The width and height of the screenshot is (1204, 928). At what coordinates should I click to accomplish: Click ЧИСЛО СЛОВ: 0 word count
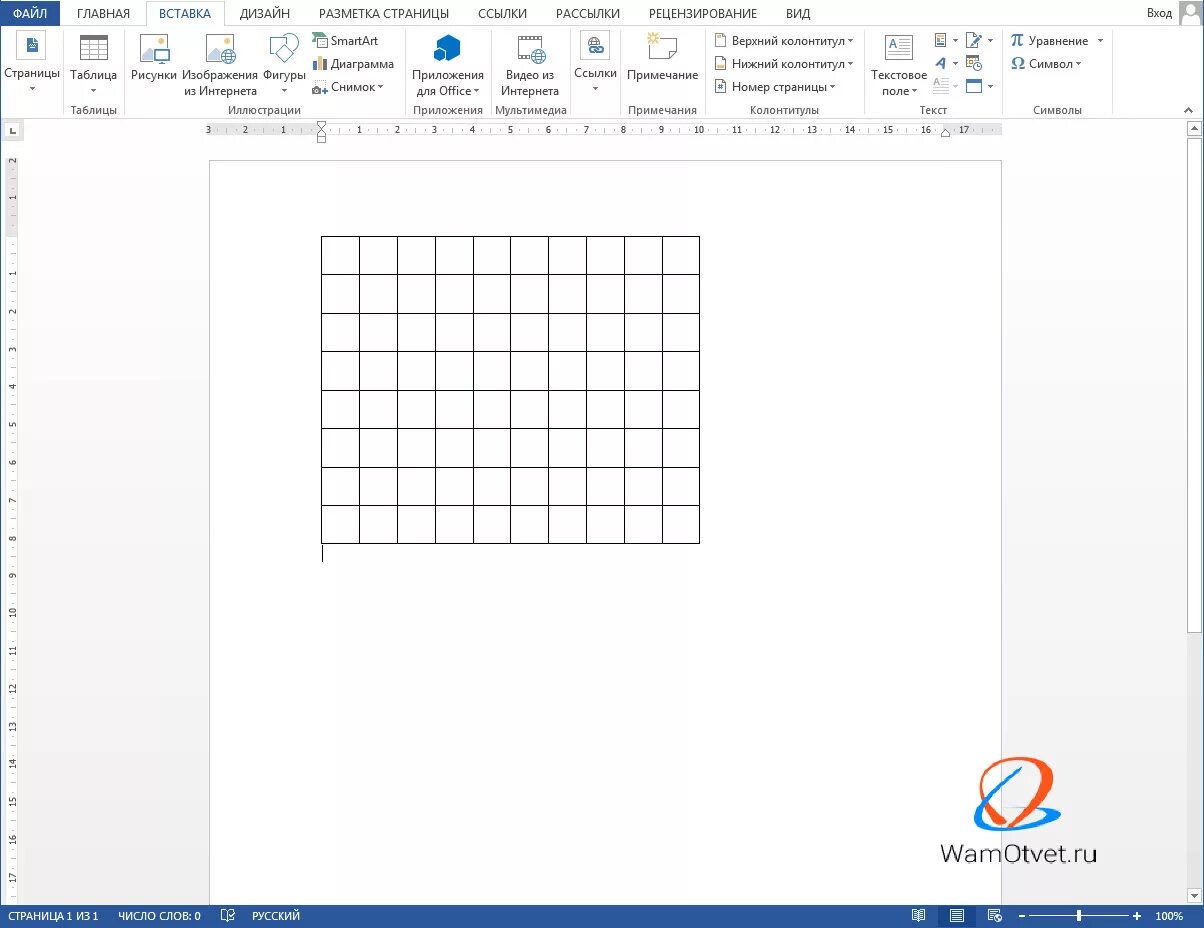159,916
